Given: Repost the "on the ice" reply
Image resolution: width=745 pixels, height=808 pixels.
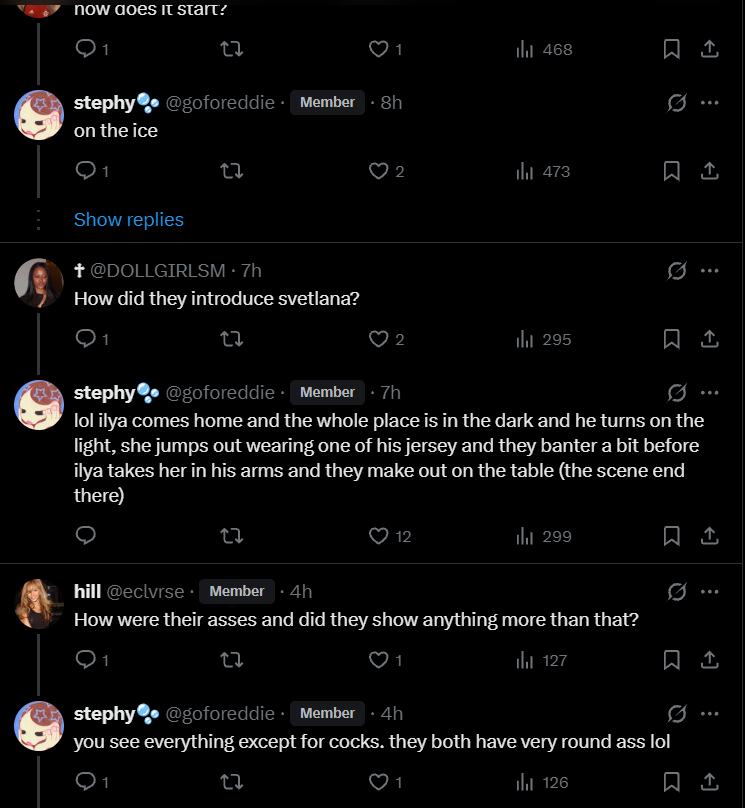Looking at the screenshot, I should click(x=232, y=172).
